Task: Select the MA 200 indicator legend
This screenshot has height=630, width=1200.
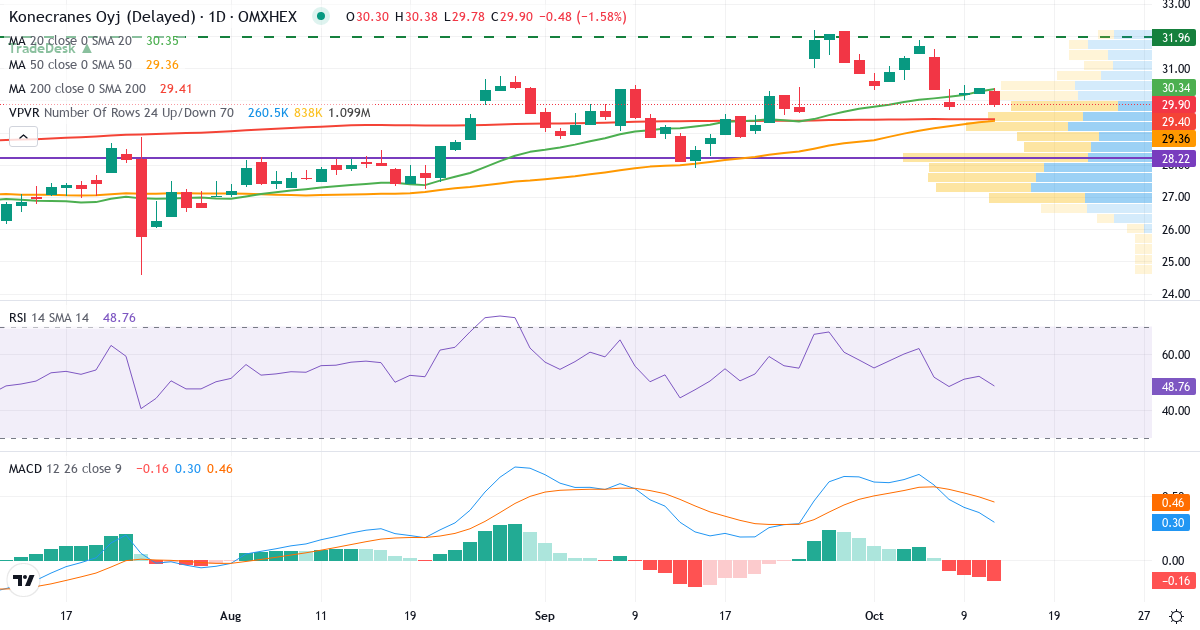Action: 77,89
